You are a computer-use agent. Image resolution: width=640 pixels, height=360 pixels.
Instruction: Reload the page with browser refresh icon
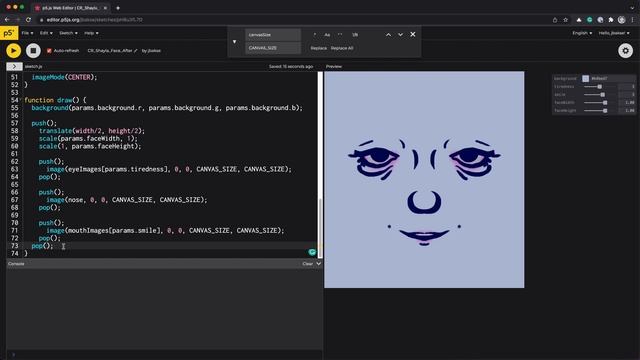pyautogui.click(x=28, y=20)
